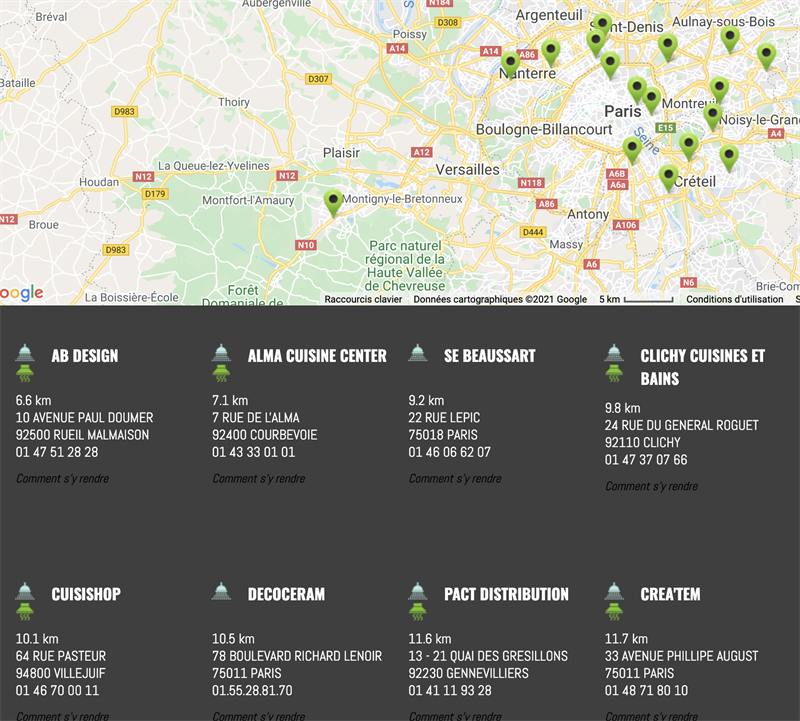Open Comment s'y rendre for ALMA CUISINE CENTER
800x721 pixels.
tap(259, 479)
